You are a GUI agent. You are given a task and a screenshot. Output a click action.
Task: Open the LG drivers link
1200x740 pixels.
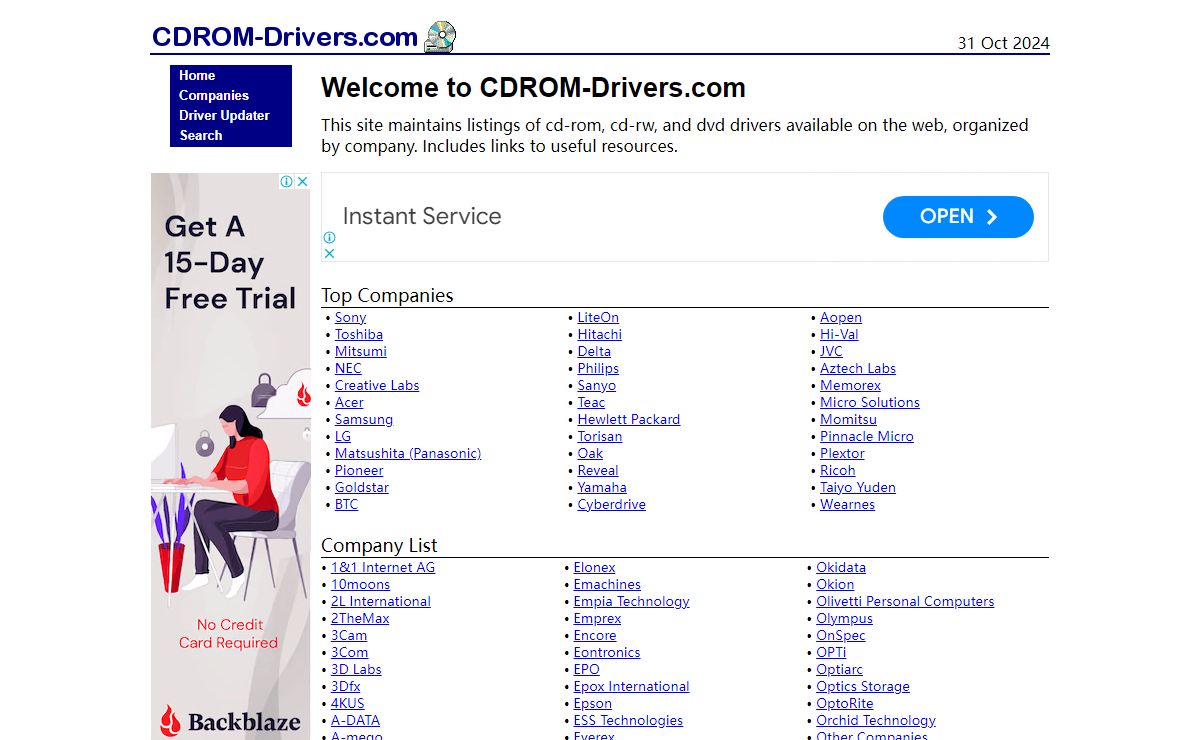pos(343,436)
